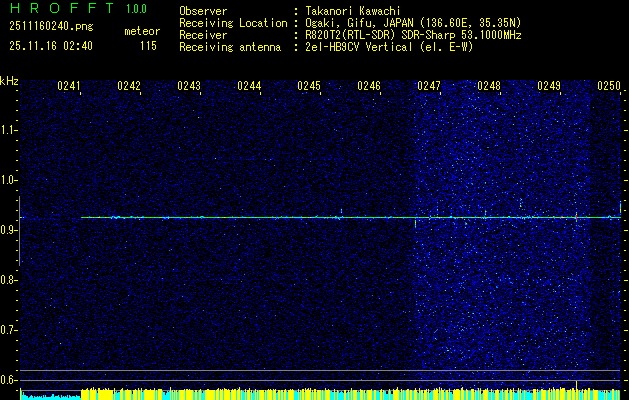Click the 0243 time marker

(189, 86)
